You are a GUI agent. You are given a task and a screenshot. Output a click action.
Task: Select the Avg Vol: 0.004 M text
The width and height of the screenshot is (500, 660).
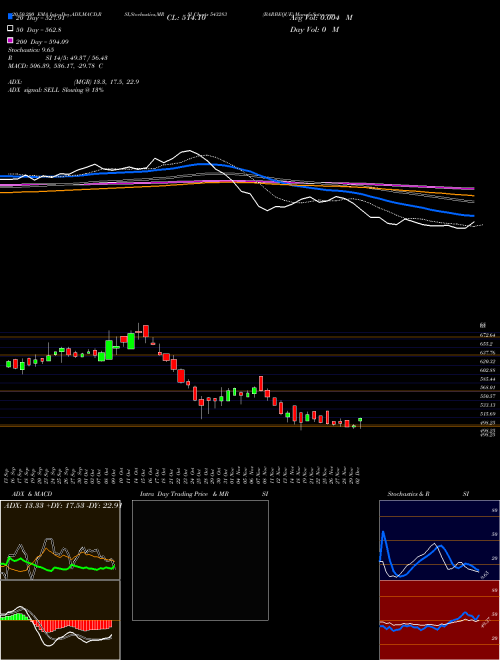tap(321, 18)
